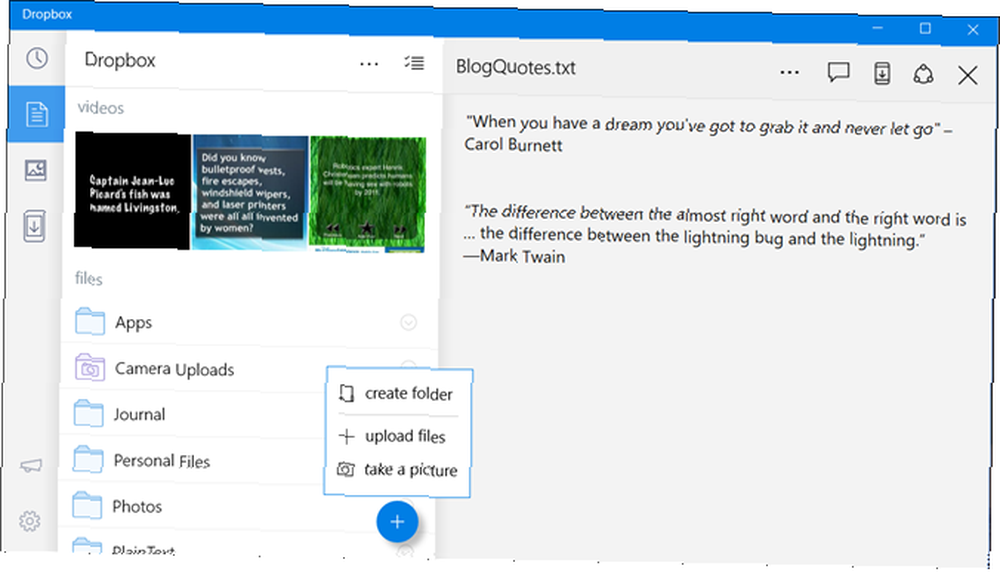This screenshot has height=572, width=1000.
Task: Click the blue plus add button
Action: tap(397, 522)
